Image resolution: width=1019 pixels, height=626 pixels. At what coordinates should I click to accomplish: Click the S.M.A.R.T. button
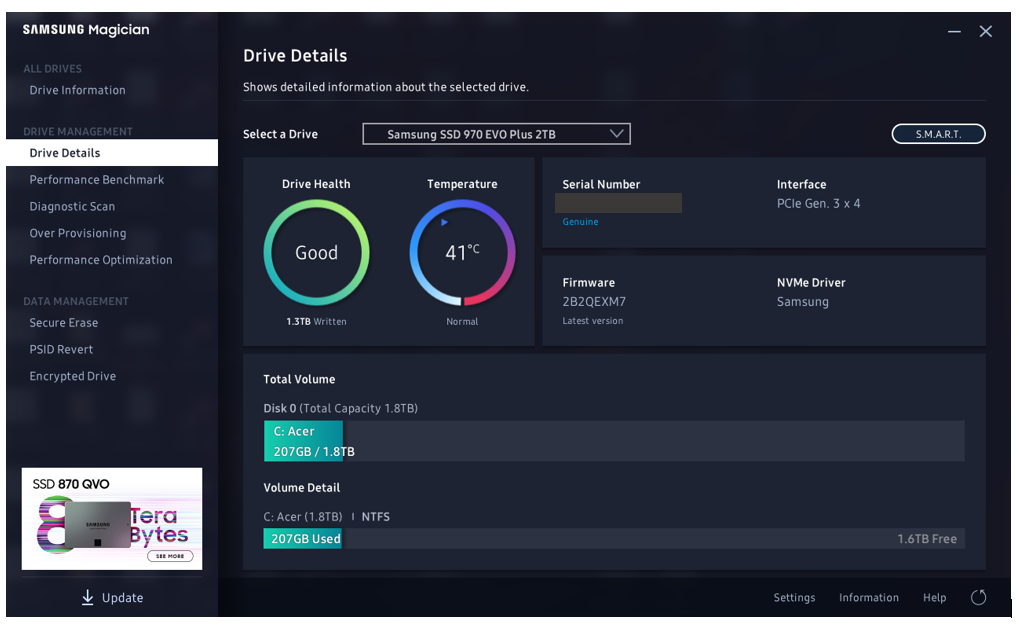pyautogui.click(x=938, y=134)
